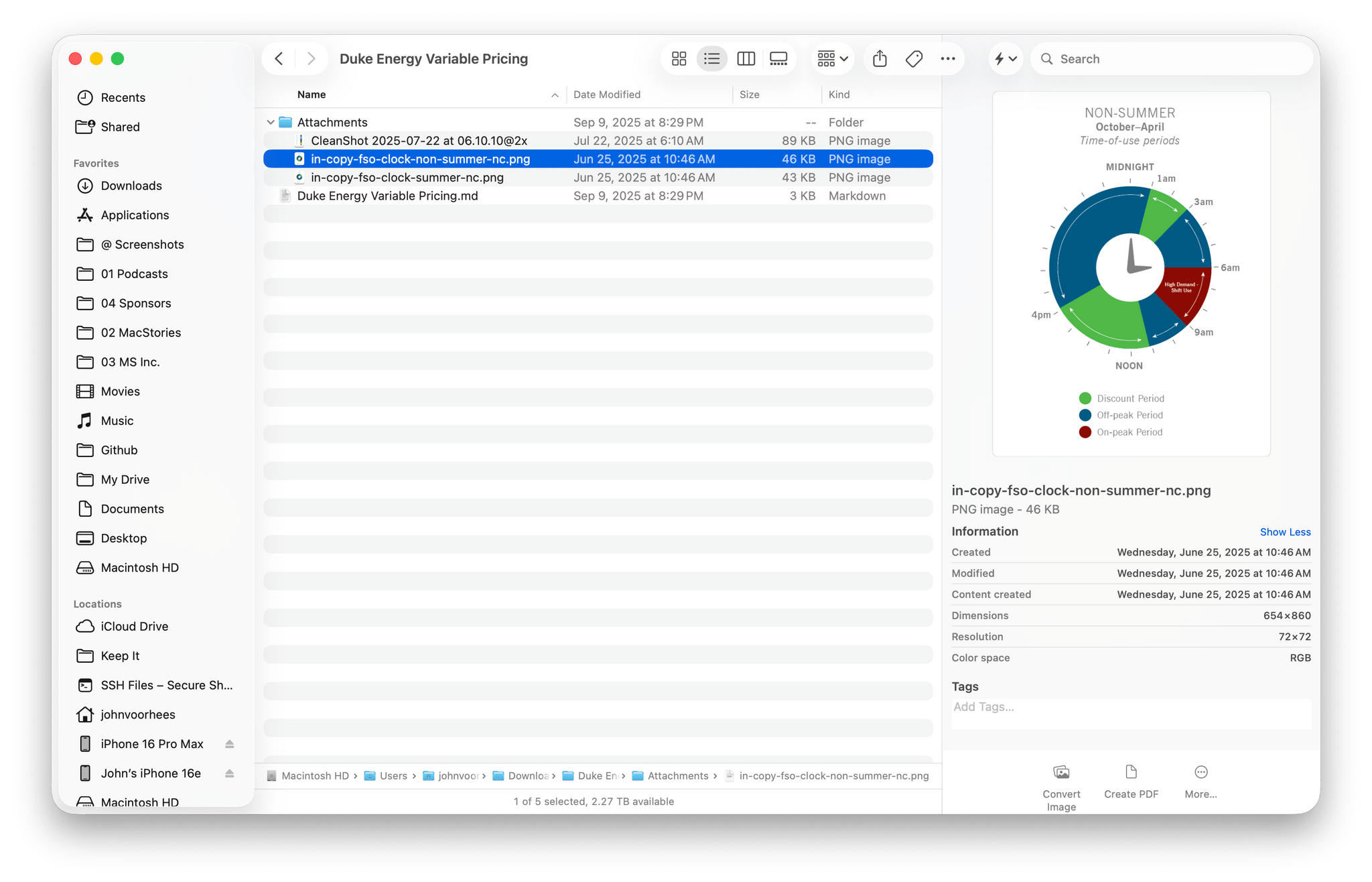Screen dimensions: 1372x882
Task: Click Duke Energy folder in path bar
Action: pyautogui.click(x=590, y=776)
